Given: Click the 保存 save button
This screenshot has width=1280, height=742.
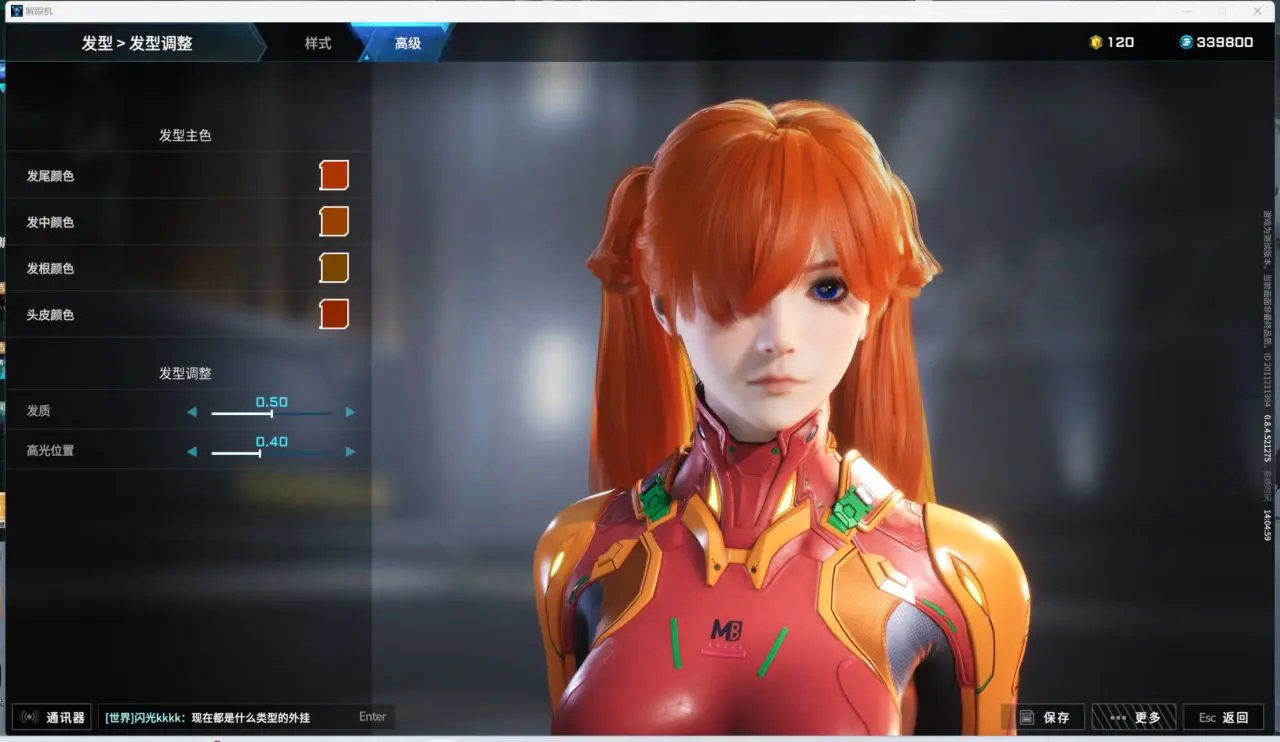Looking at the screenshot, I should 1043,717.
